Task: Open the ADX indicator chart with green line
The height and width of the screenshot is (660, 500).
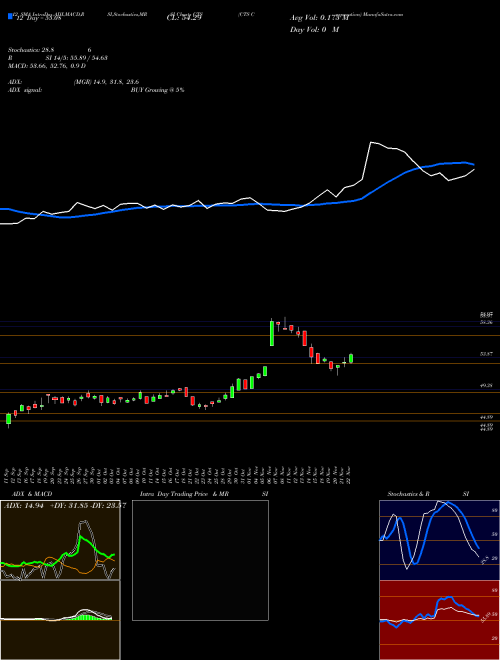Action: click(x=60, y=540)
